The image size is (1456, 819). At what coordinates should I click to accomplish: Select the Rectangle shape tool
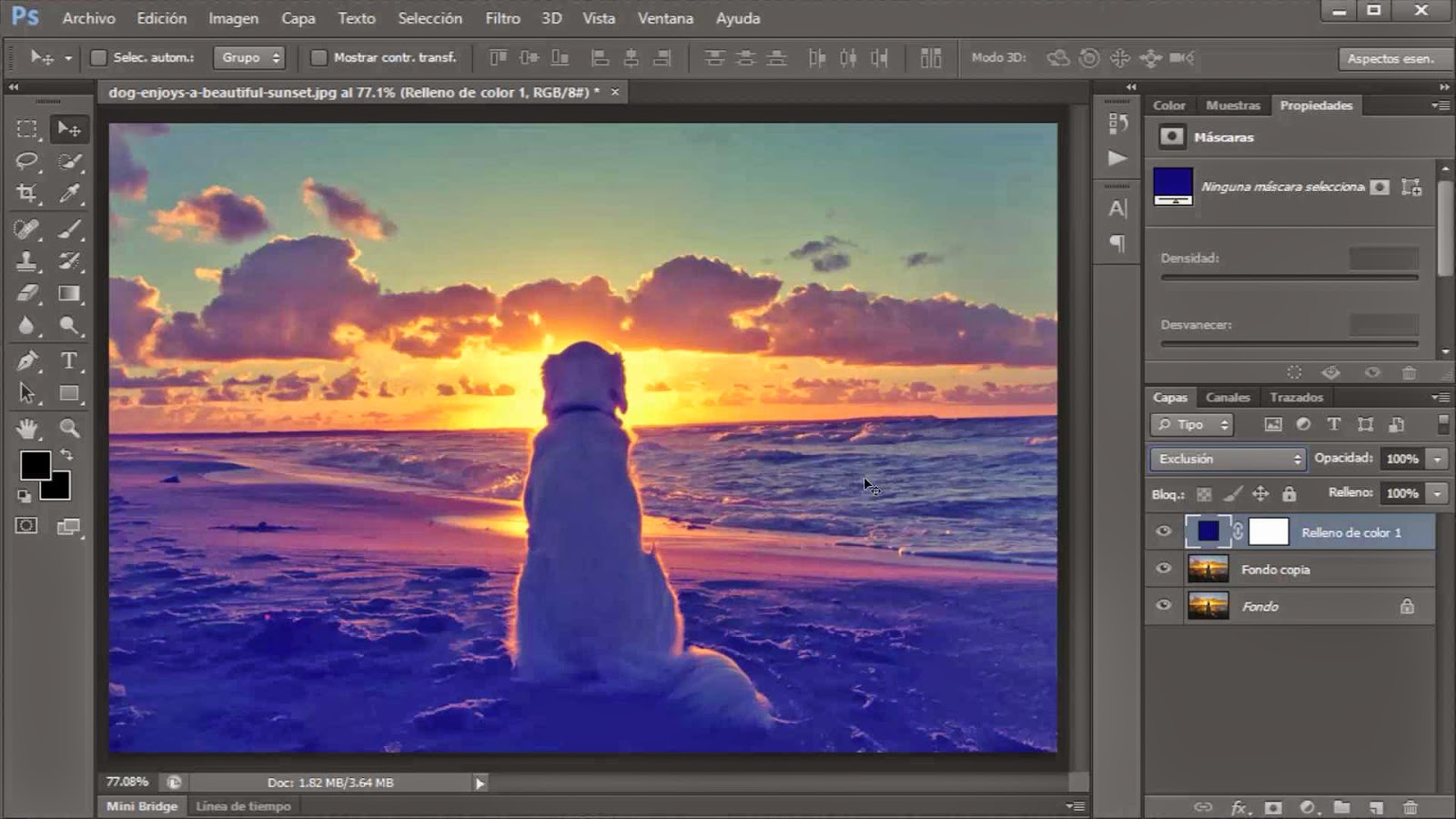[69, 394]
